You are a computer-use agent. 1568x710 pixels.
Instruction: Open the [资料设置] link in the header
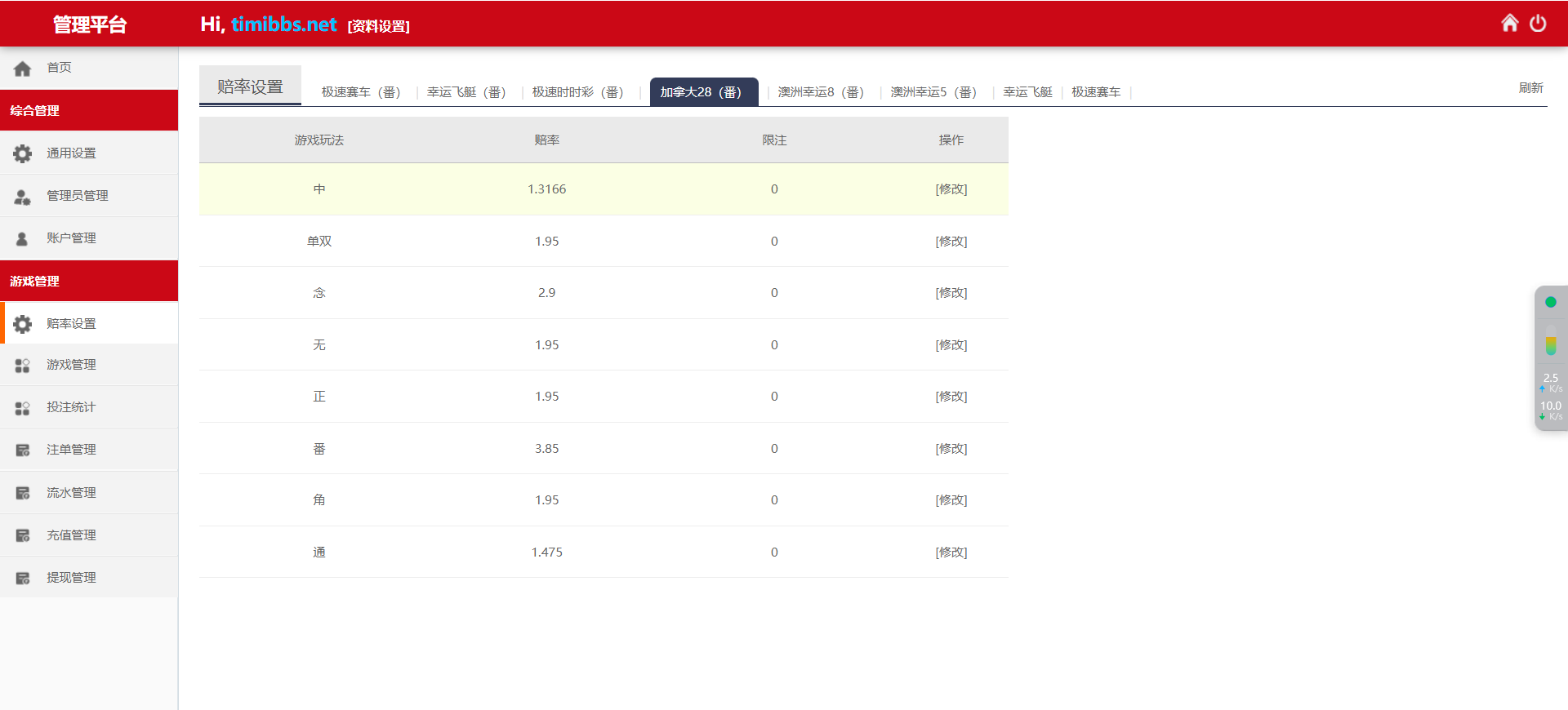(x=379, y=26)
